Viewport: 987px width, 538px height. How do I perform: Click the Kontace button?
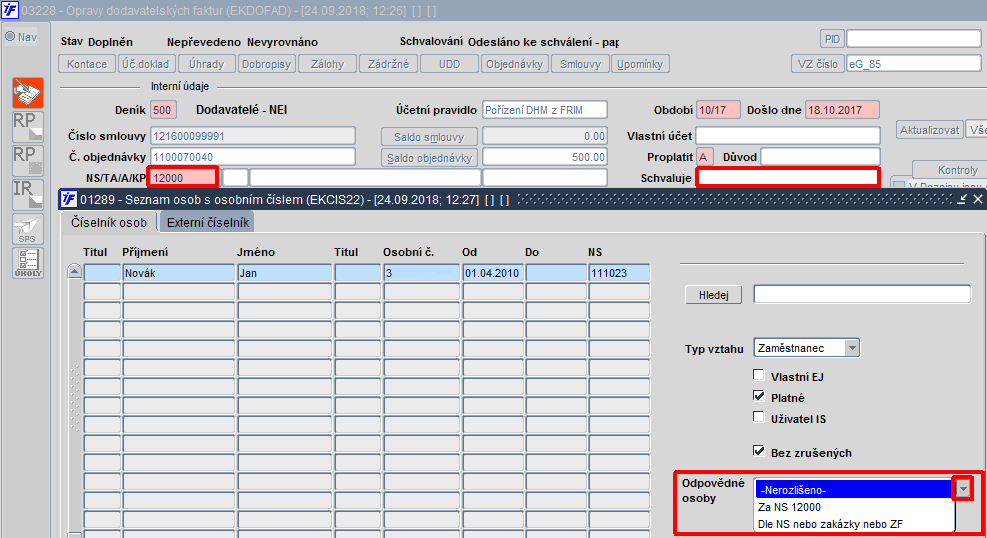click(x=87, y=64)
